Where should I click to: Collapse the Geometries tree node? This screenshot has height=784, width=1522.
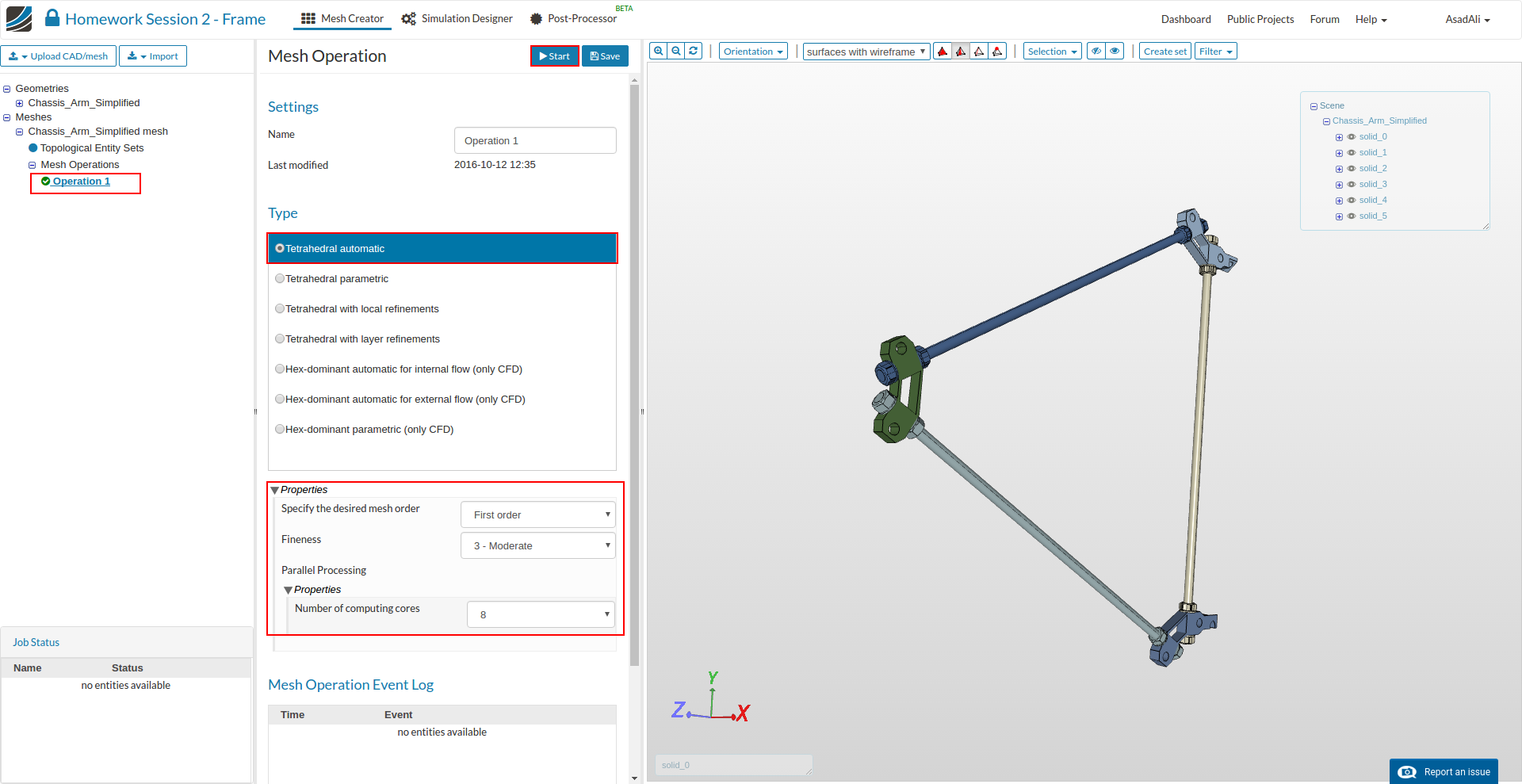coord(7,90)
